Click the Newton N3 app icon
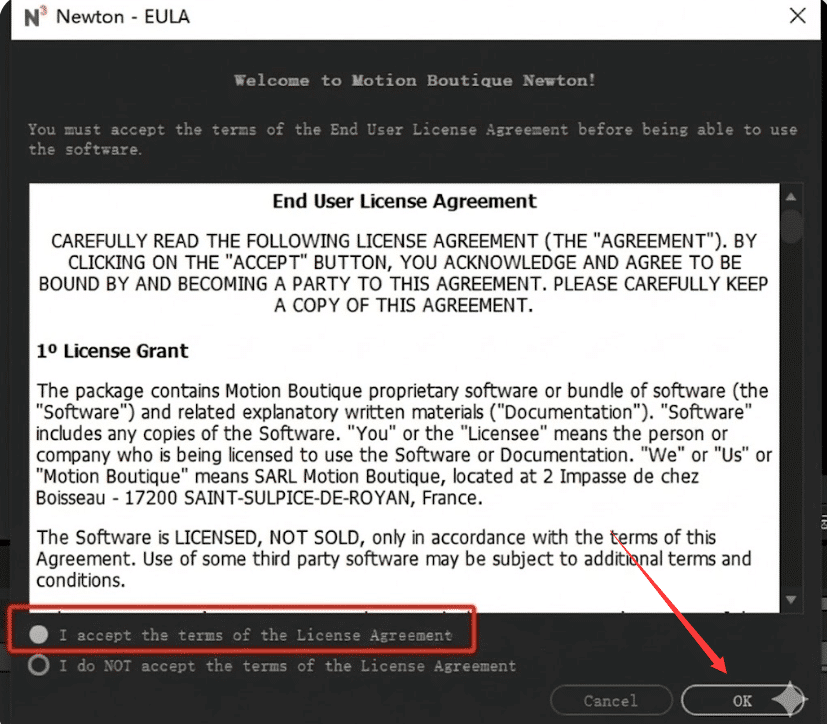 pyautogui.click(x=35, y=17)
